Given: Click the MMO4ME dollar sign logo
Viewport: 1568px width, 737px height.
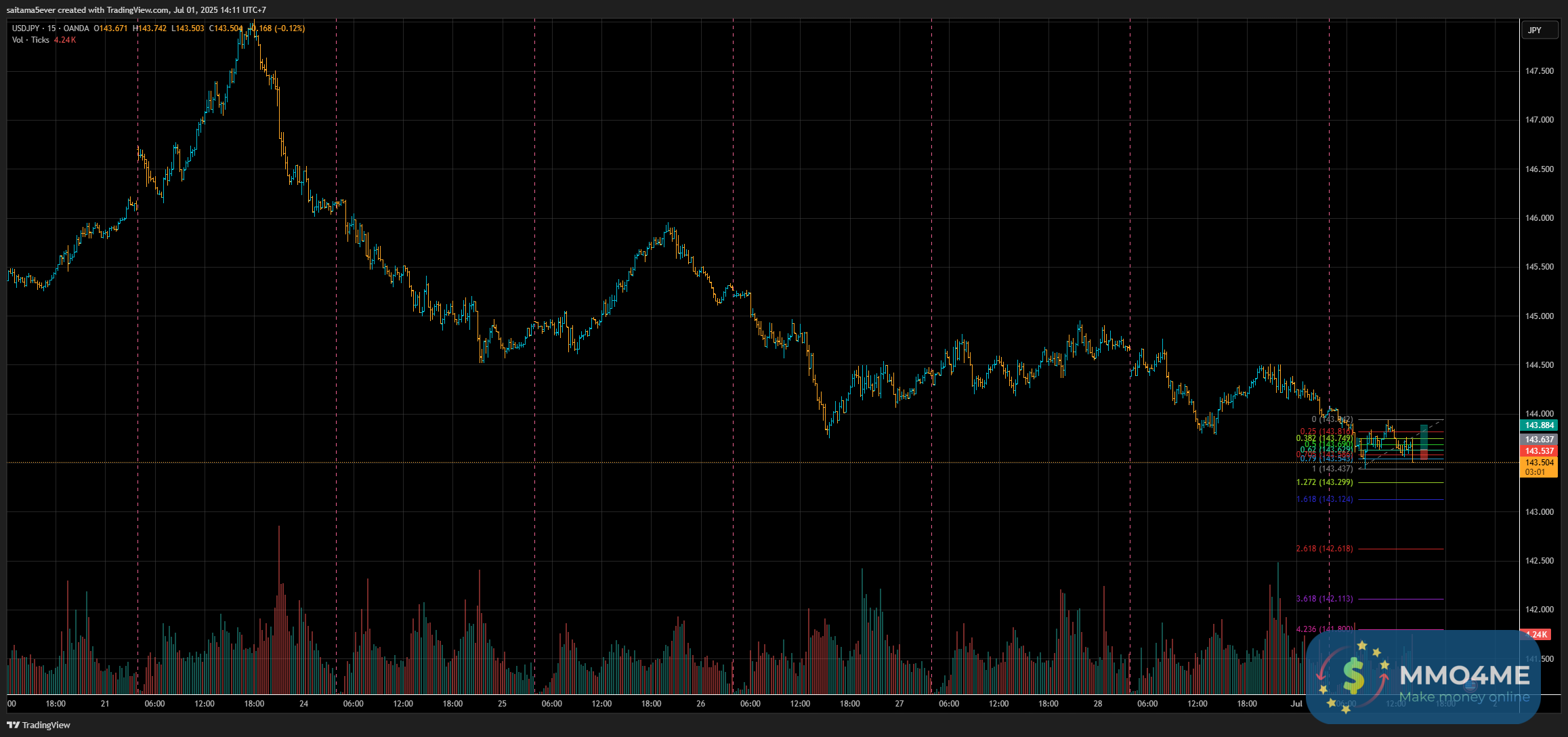Looking at the screenshot, I should [x=1353, y=677].
